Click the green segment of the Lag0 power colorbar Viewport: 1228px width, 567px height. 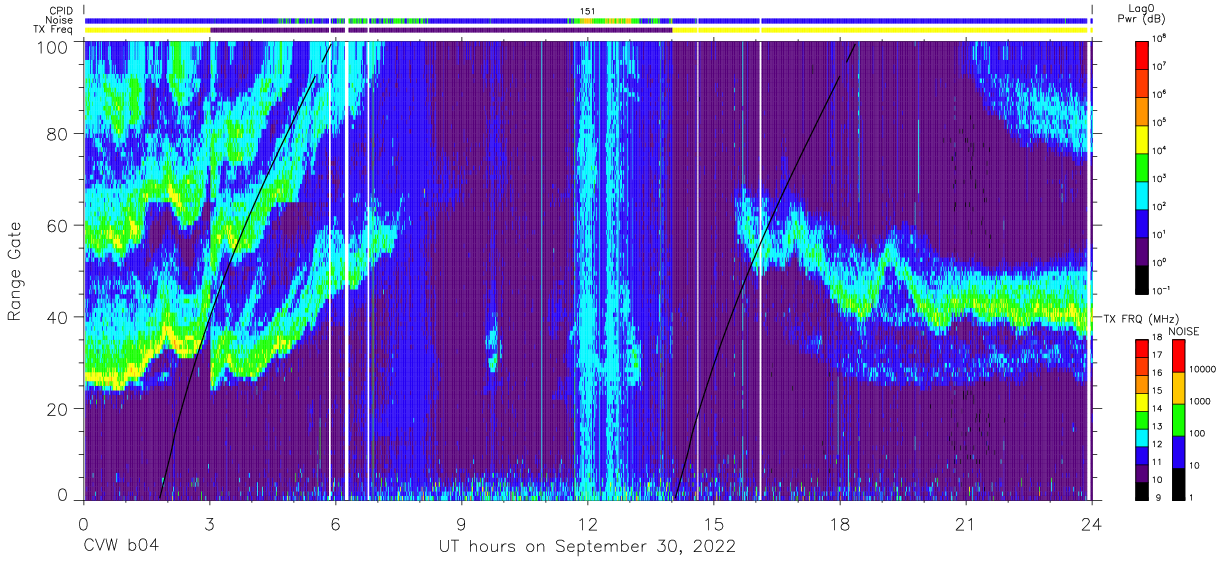(x=1144, y=166)
